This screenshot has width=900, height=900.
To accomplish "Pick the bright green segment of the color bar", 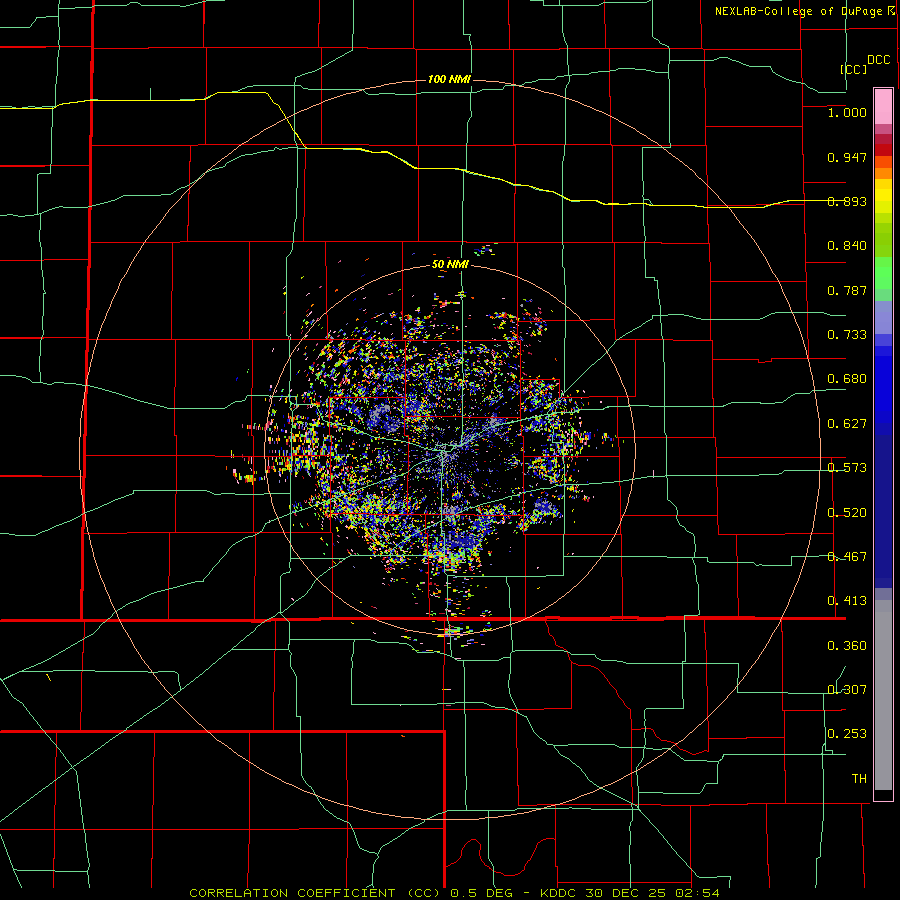I will click(x=883, y=273).
